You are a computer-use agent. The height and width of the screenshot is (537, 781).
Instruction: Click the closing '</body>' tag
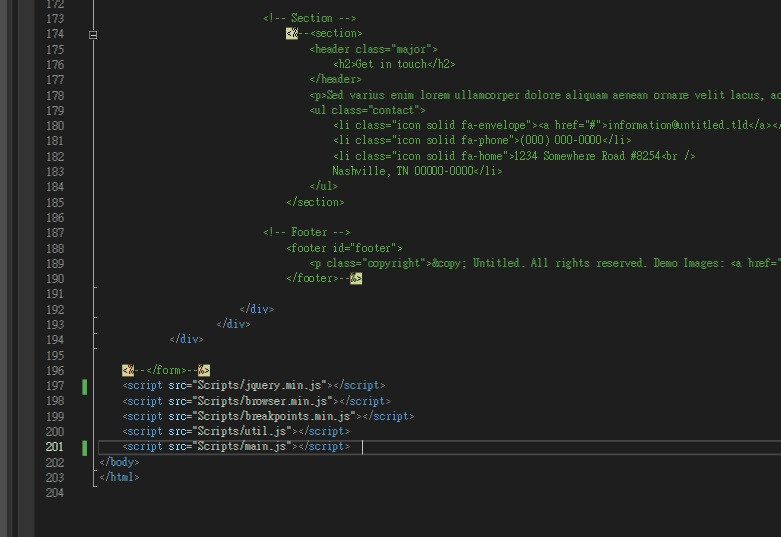pos(120,462)
